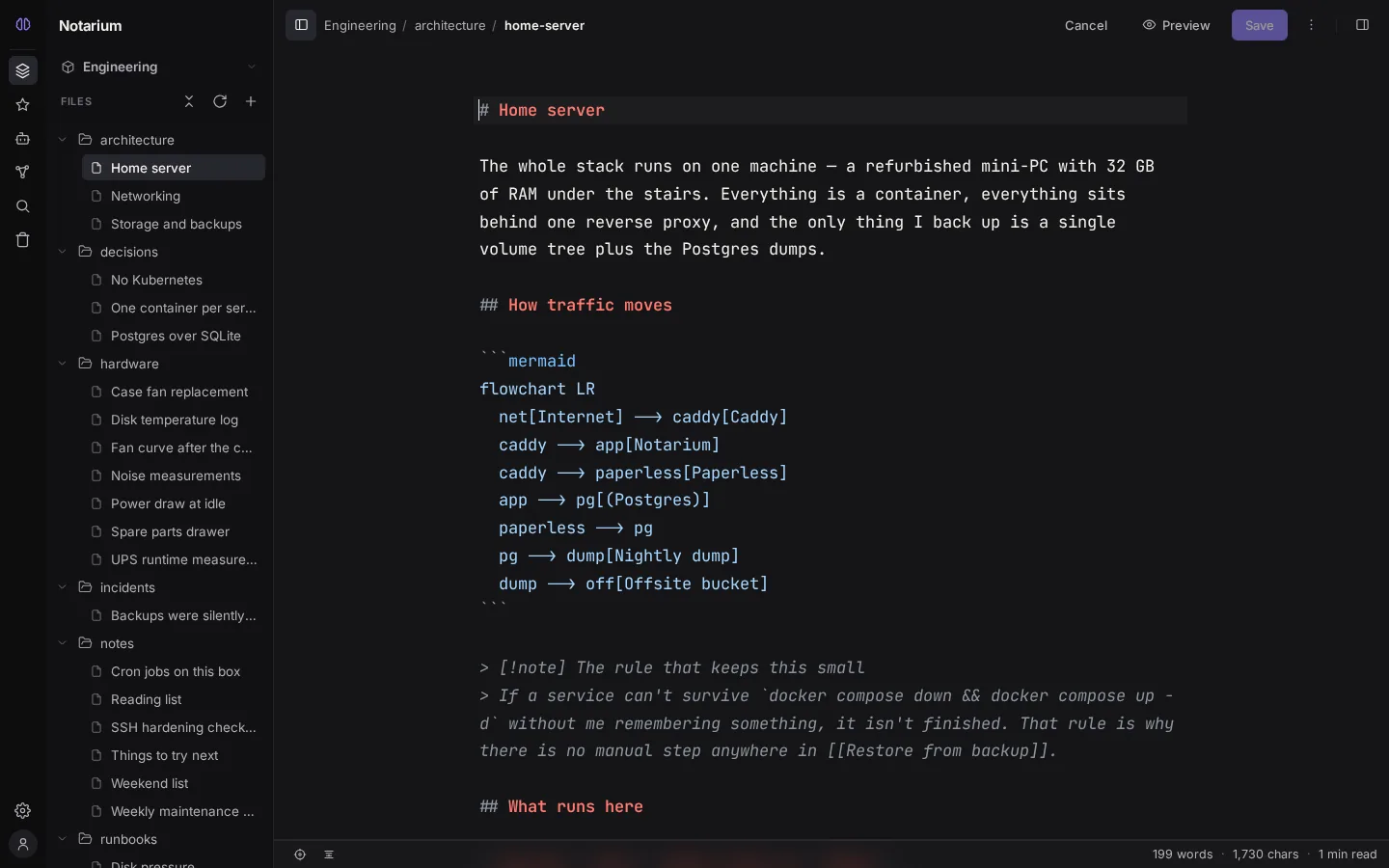Click the '1,730 chars' status entry

[x=1266, y=854]
